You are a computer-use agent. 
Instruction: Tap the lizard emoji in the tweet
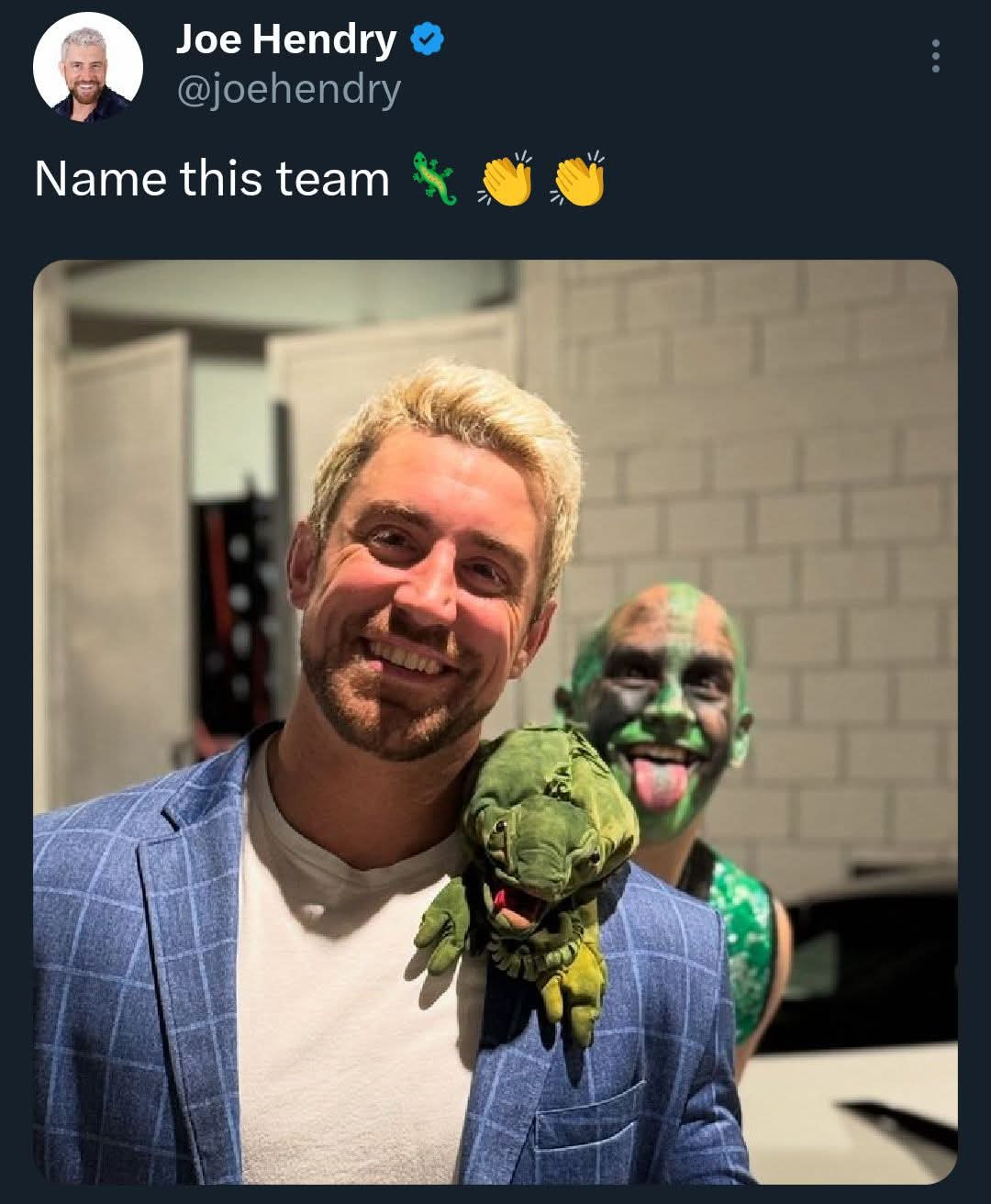click(434, 178)
